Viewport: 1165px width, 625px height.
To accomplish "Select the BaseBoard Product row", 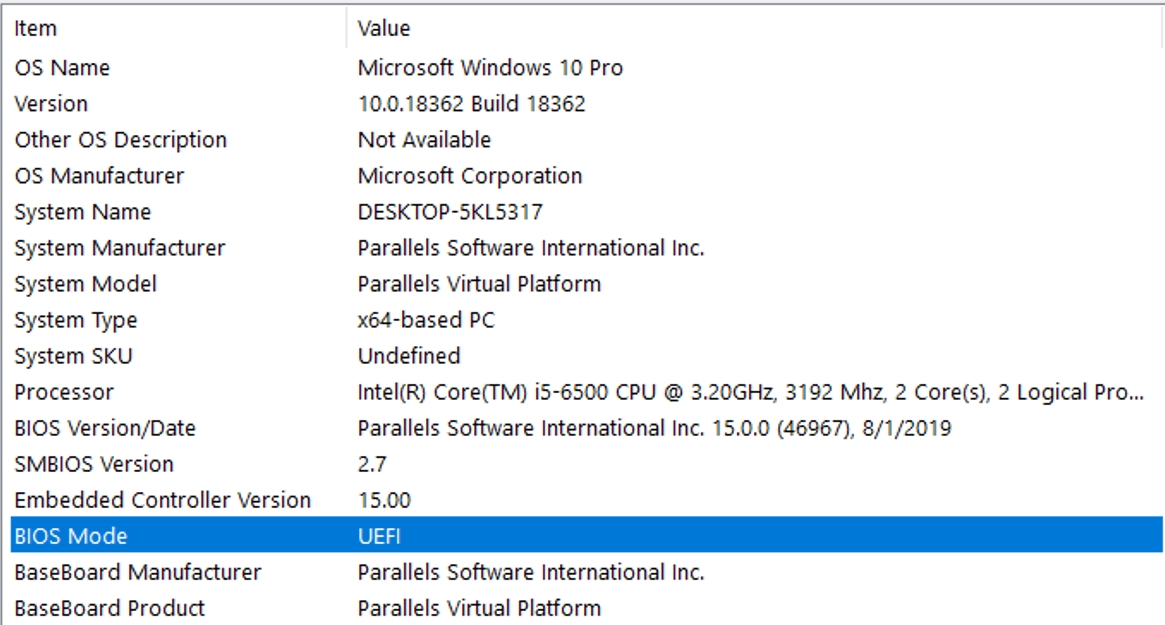I will pos(109,608).
